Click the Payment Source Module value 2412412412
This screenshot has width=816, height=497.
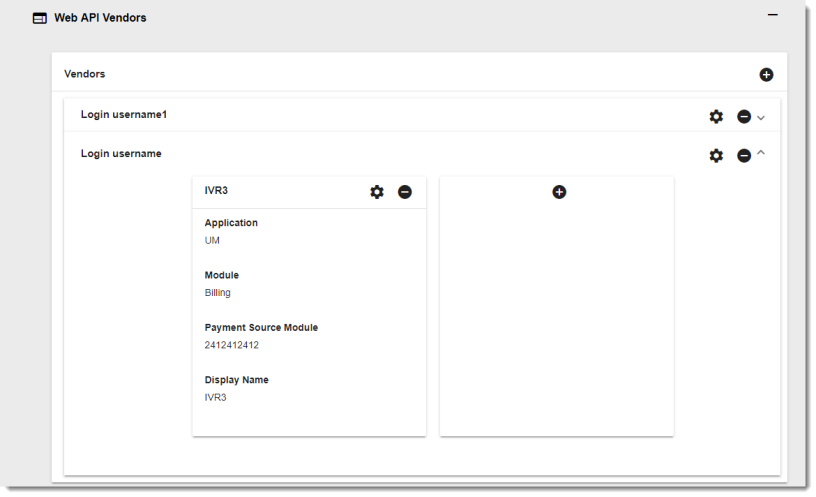(232, 345)
